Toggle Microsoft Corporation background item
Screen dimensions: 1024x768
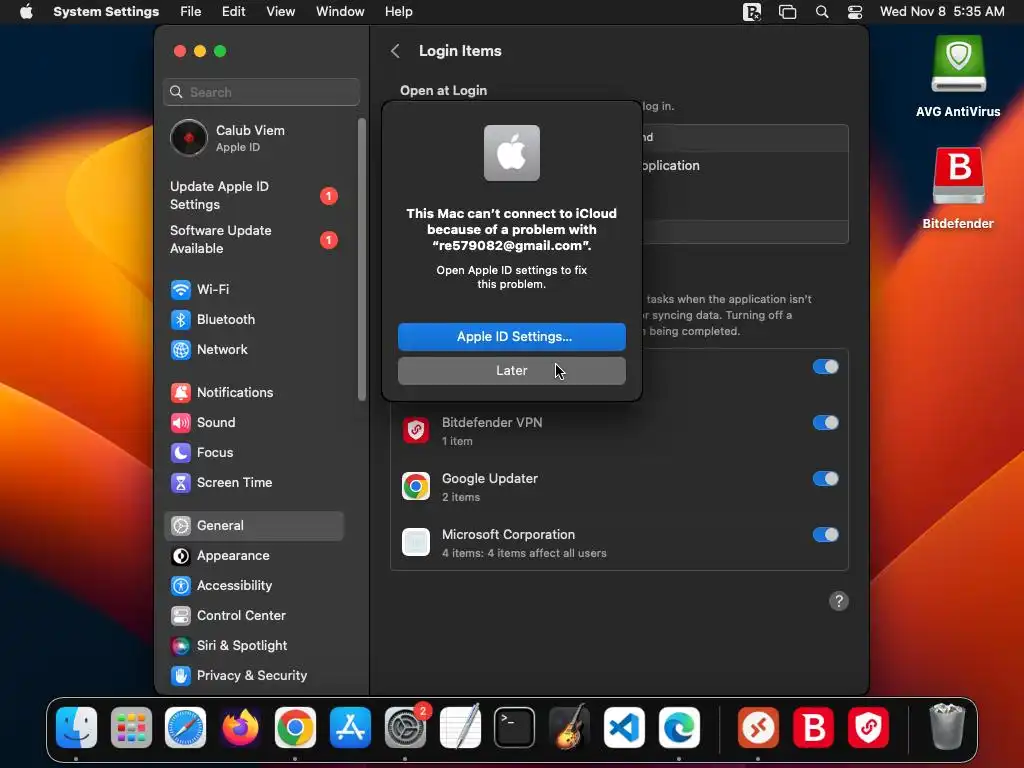point(825,535)
